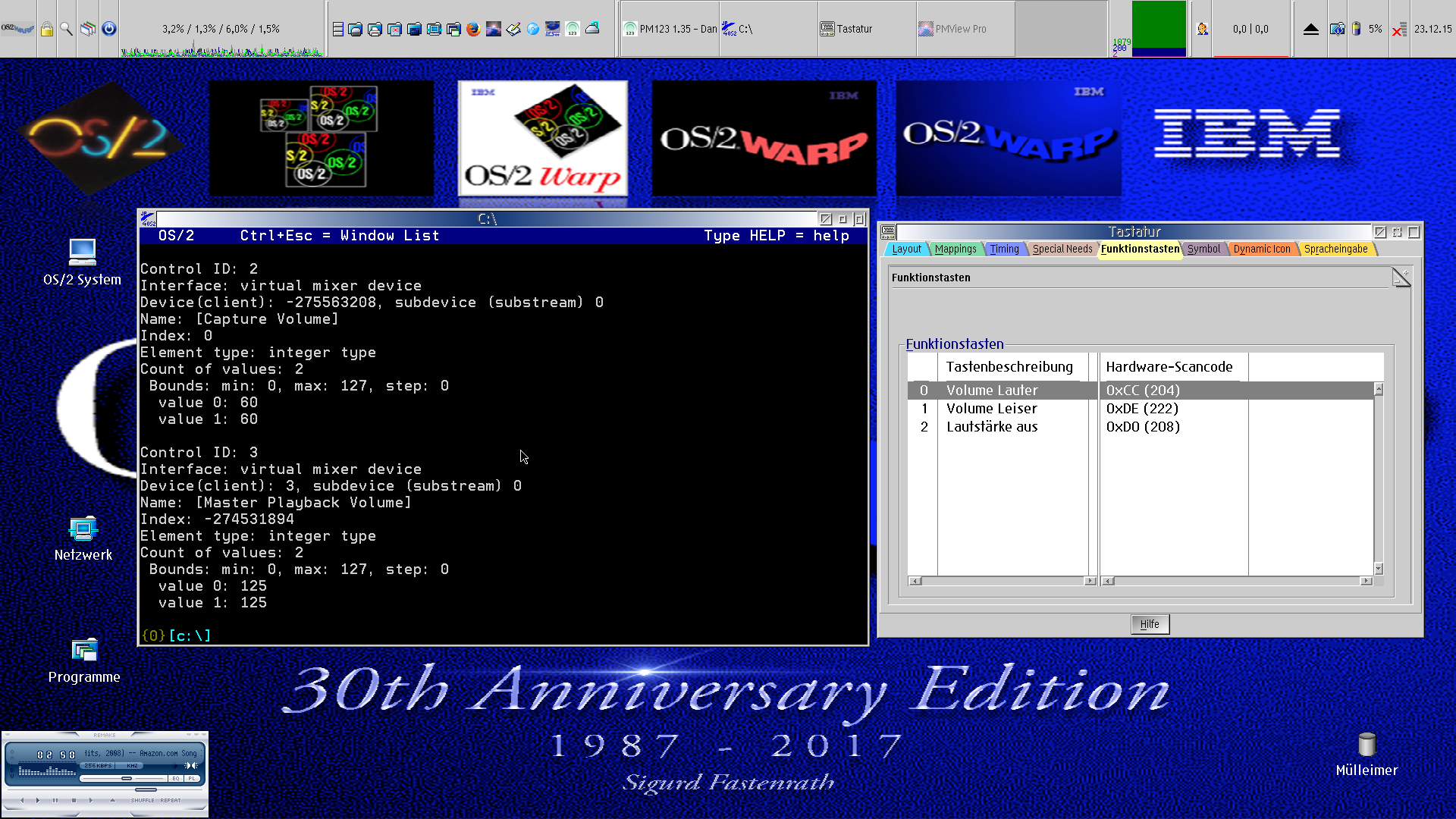Image resolution: width=1456 pixels, height=819 pixels.
Task: Click the 0xDE (222) scancode cell
Action: click(1142, 408)
